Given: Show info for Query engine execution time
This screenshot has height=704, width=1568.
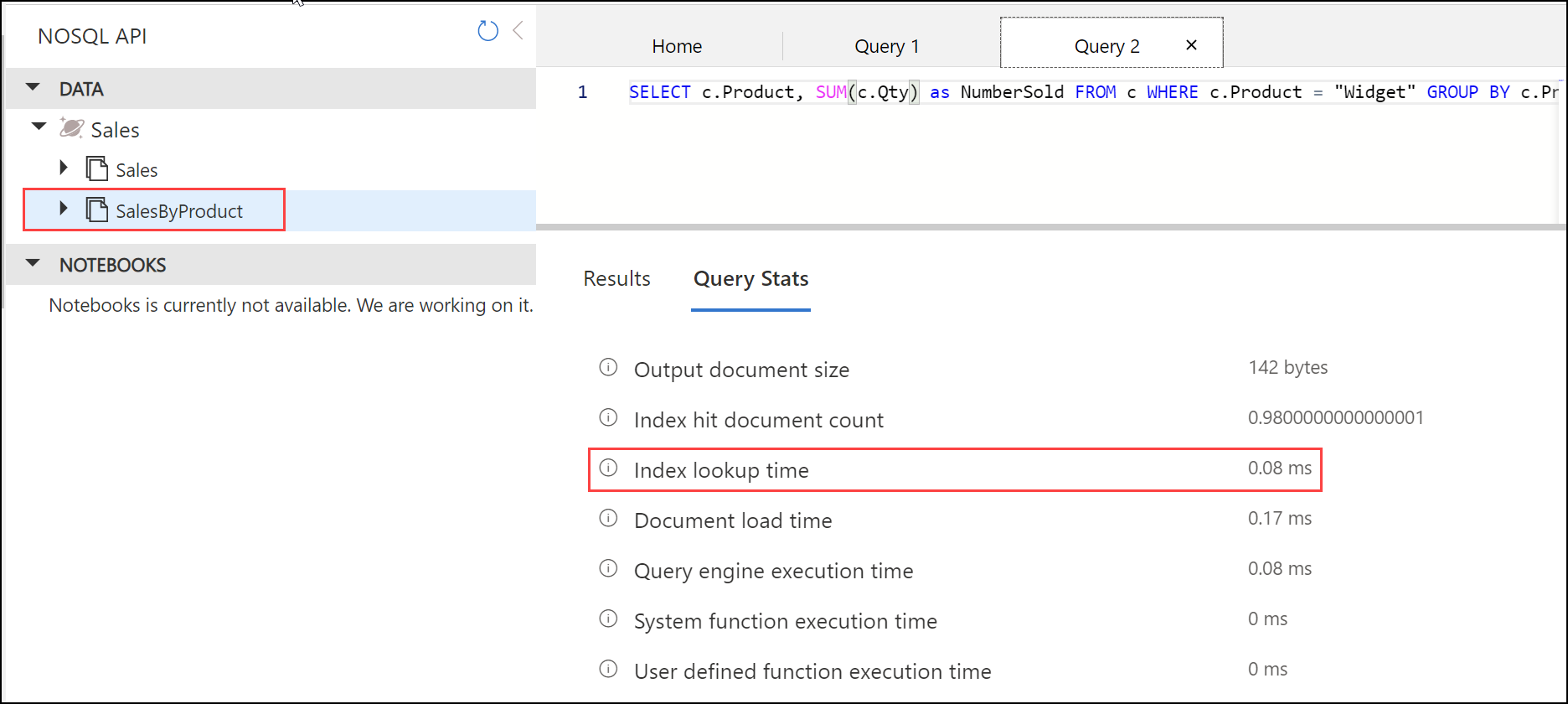Looking at the screenshot, I should 608,568.
